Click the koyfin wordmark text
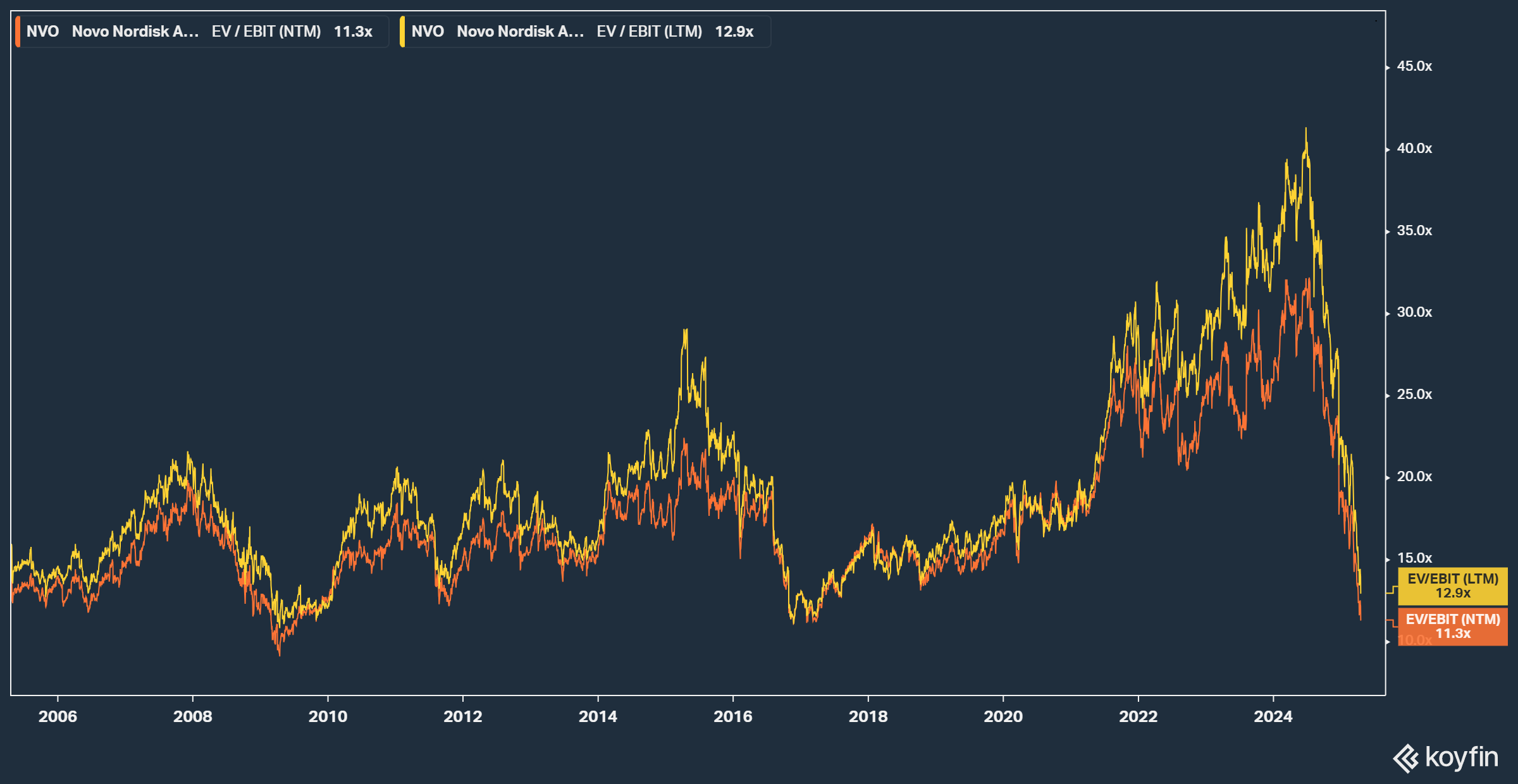1518x784 pixels. (x=1462, y=757)
